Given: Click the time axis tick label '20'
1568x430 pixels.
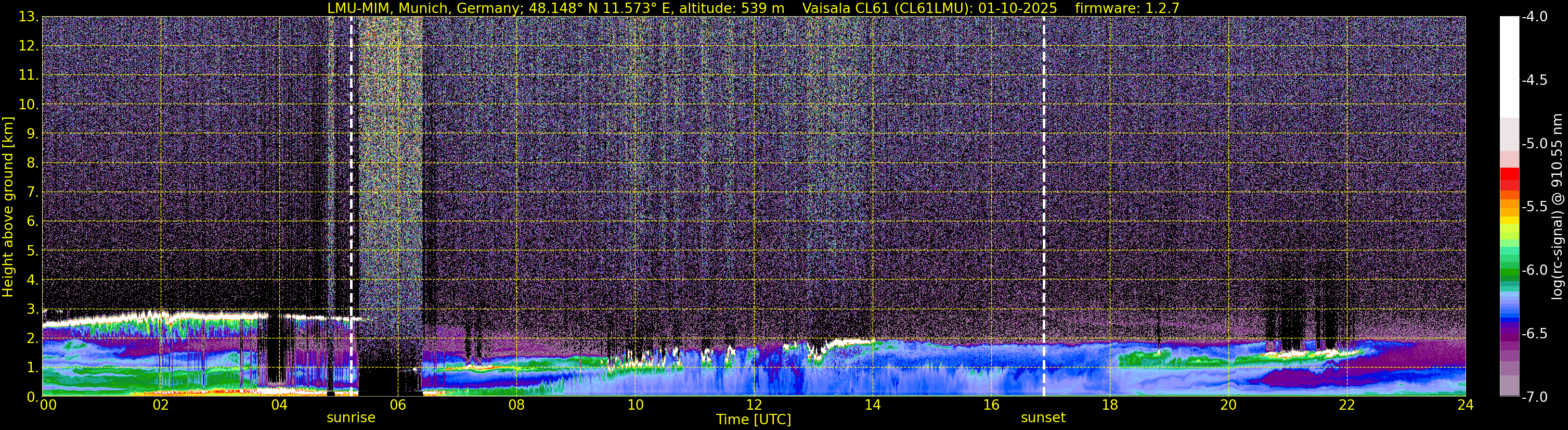Looking at the screenshot, I should (x=1228, y=405).
